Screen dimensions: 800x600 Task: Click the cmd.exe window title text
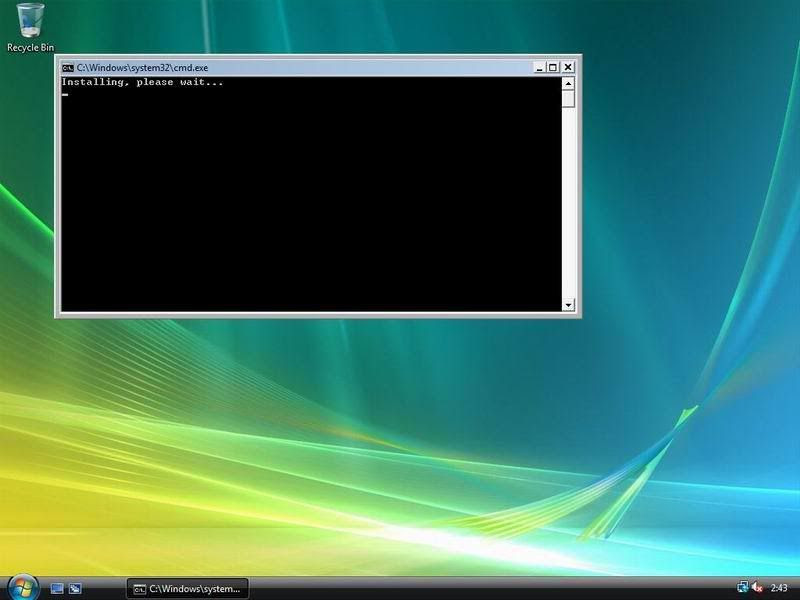pyautogui.click(x=142, y=67)
